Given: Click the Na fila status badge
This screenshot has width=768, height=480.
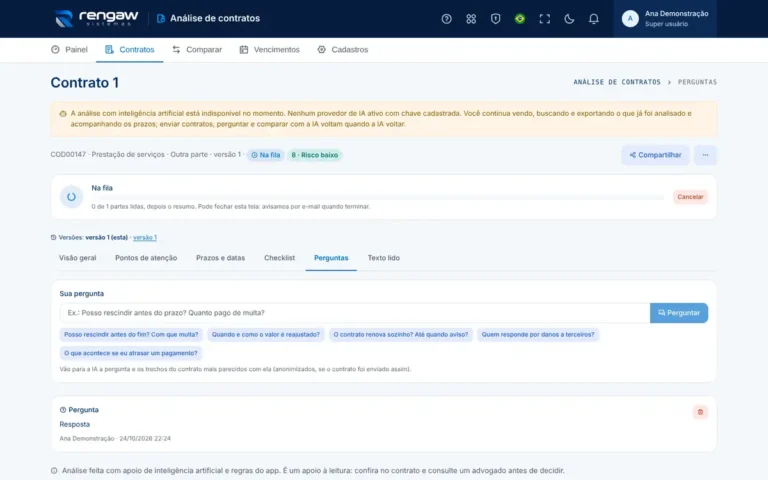Looking at the screenshot, I should [x=265, y=155].
